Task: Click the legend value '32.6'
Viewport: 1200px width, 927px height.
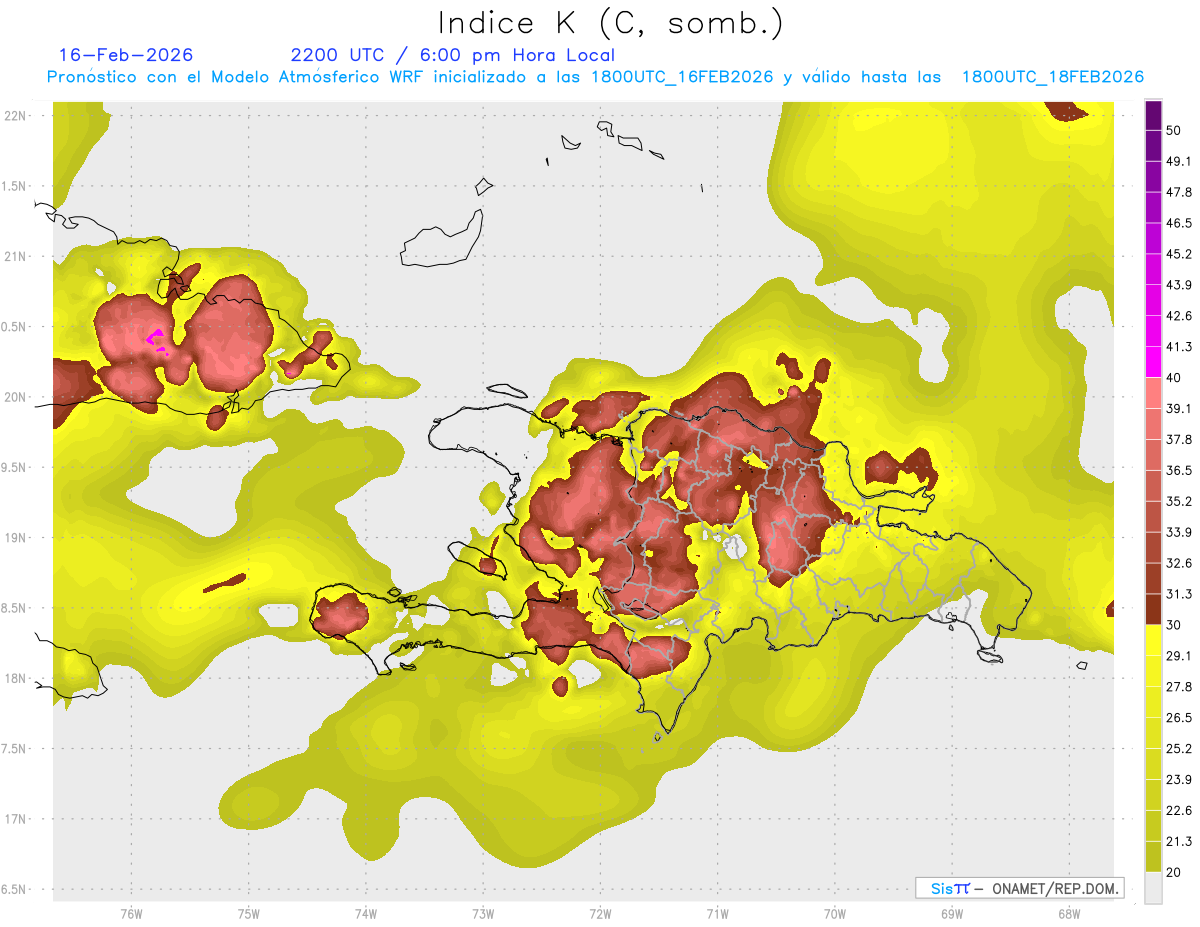Action: pos(1178,563)
